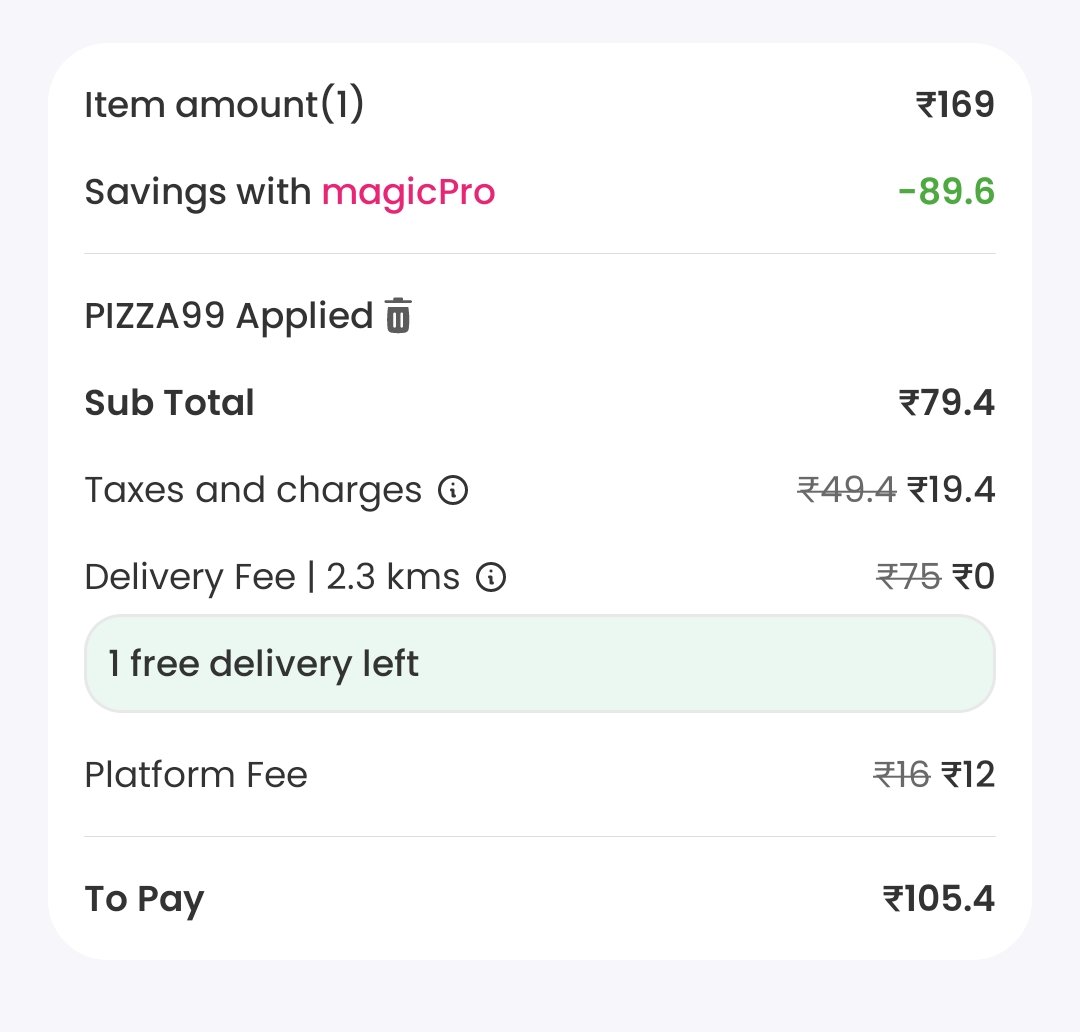The height and width of the screenshot is (1032, 1080).
Task: Tap the 1 free delivery left banner
Action: click(540, 663)
